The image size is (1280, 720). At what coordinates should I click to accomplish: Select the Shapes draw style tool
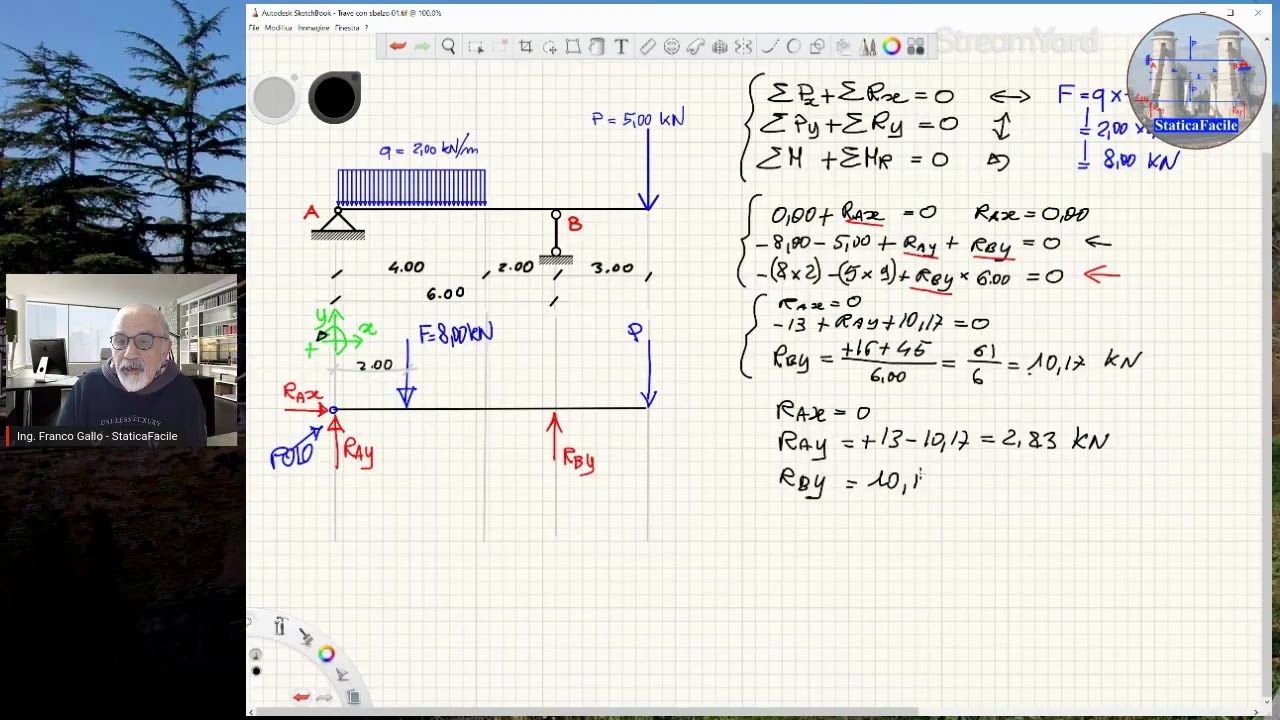(x=817, y=47)
